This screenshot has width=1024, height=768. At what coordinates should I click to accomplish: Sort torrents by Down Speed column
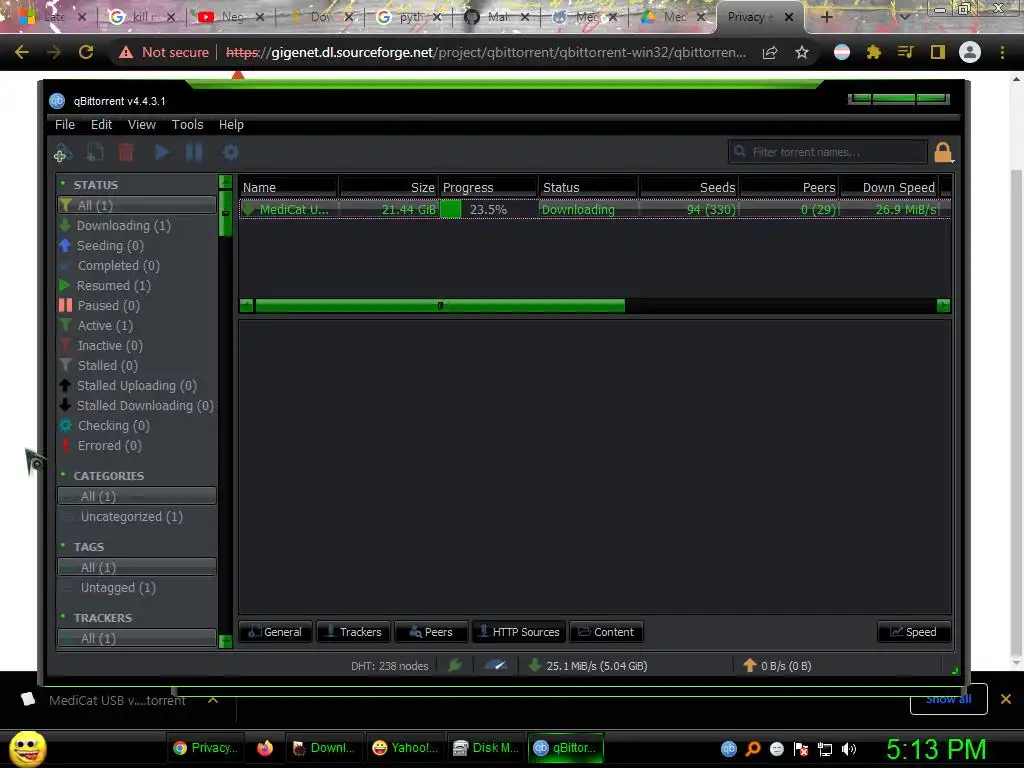click(889, 187)
